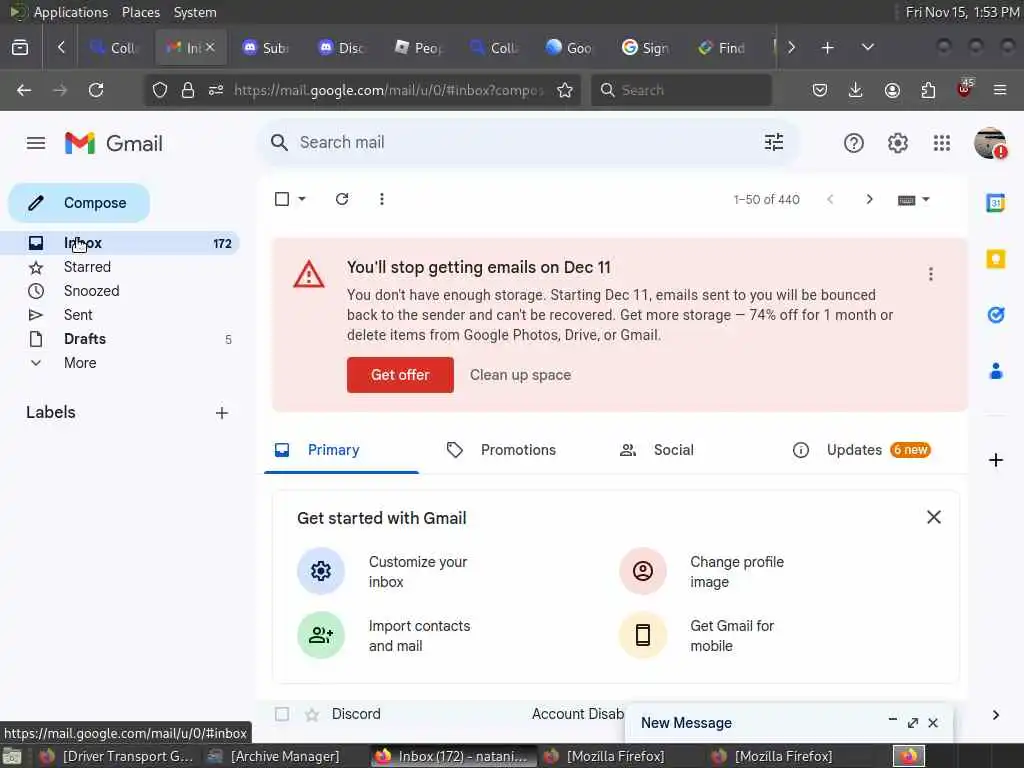Expand More in Gmail sidebar
The height and width of the screenshot is (768, 1024).
click(80, 363)
